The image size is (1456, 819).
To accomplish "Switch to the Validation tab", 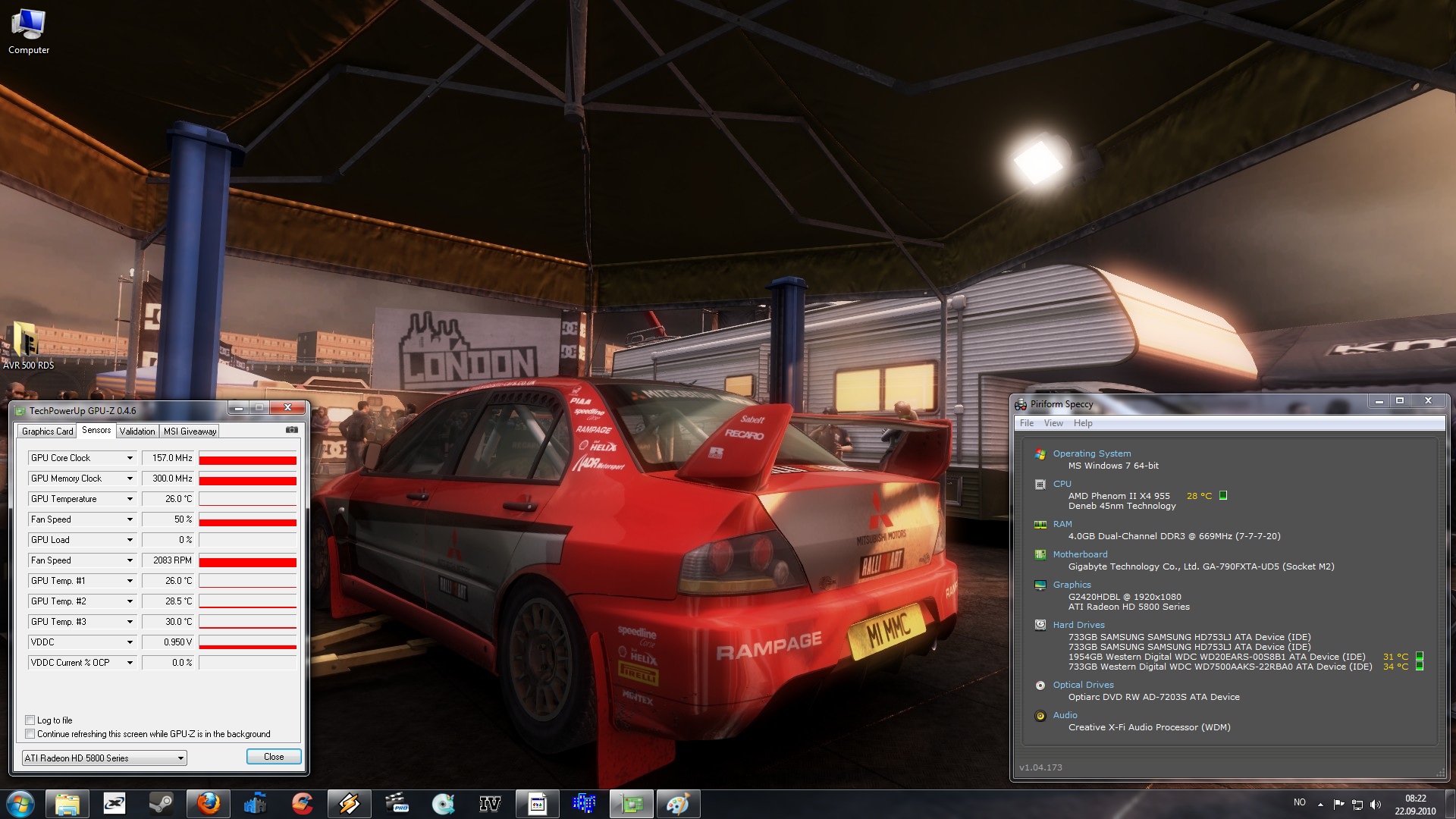I will click(137, 431).
